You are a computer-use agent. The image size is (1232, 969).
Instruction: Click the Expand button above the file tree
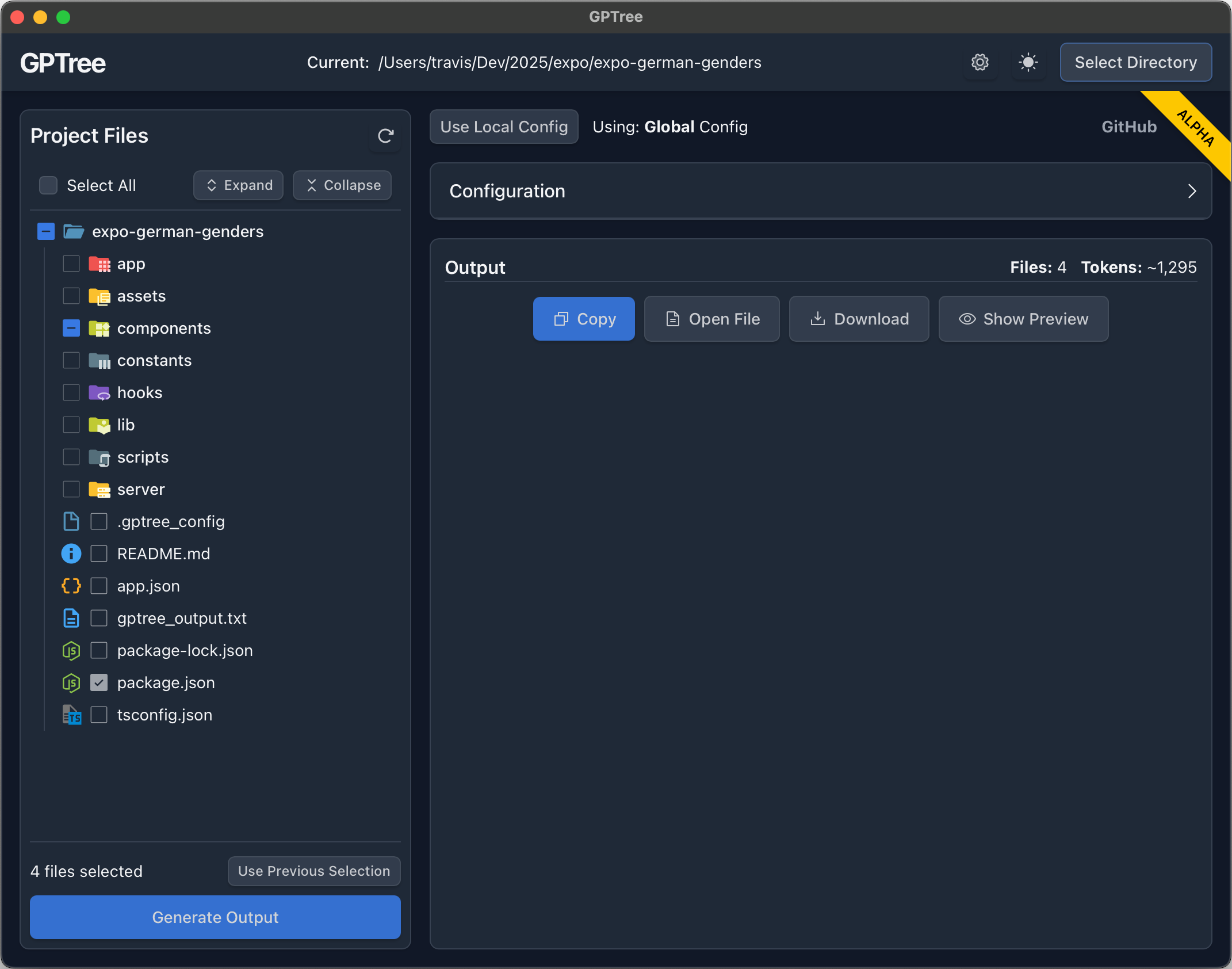pyautogui.click(x=238, y=185)
